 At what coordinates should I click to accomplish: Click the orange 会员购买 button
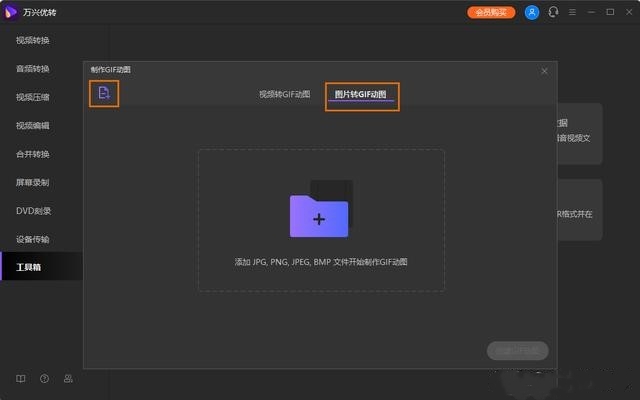pyautogui.click(x=491, y=12)
